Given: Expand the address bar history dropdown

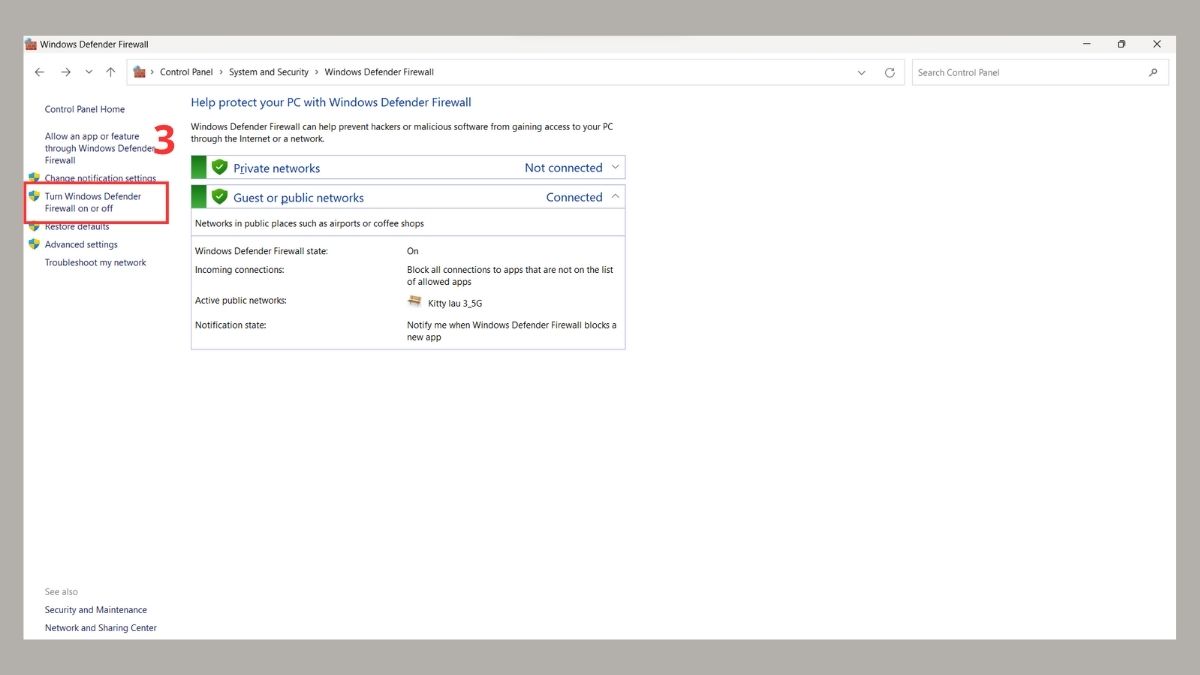Looking at the screenshot, I should click(x=862, y=72).
